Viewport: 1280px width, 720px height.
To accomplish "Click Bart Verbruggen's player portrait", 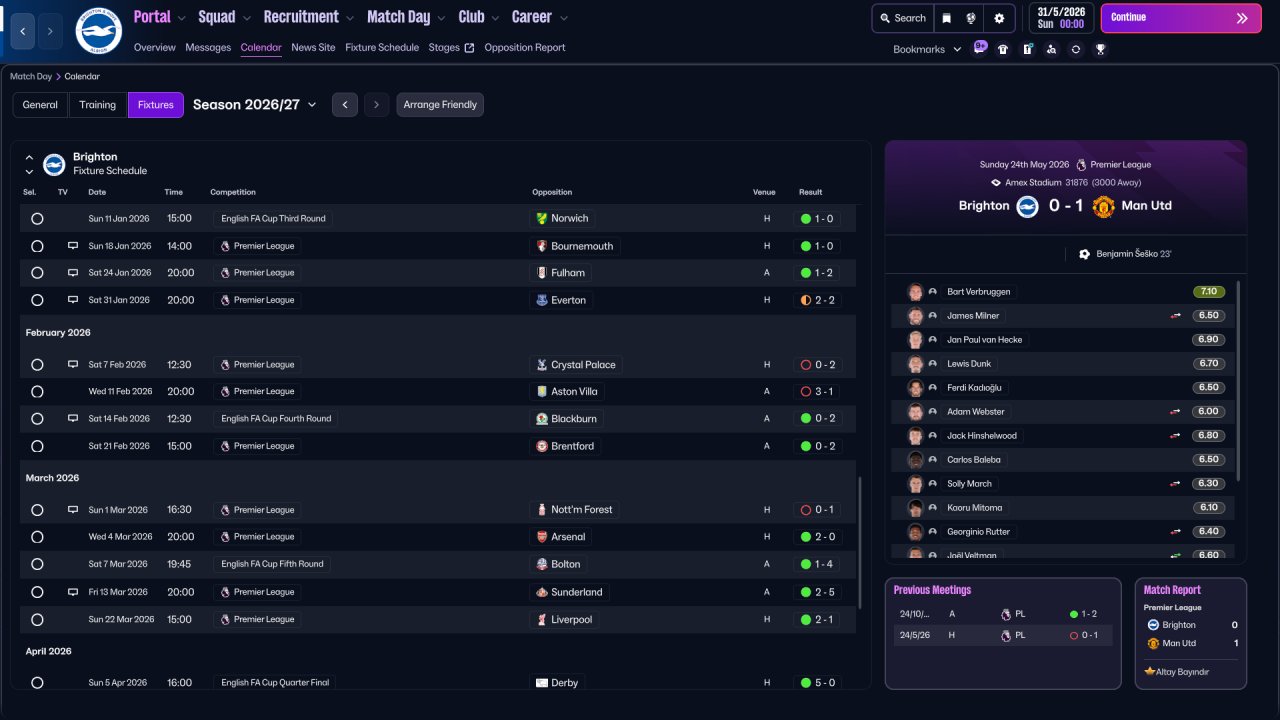I will coord(915,292).
